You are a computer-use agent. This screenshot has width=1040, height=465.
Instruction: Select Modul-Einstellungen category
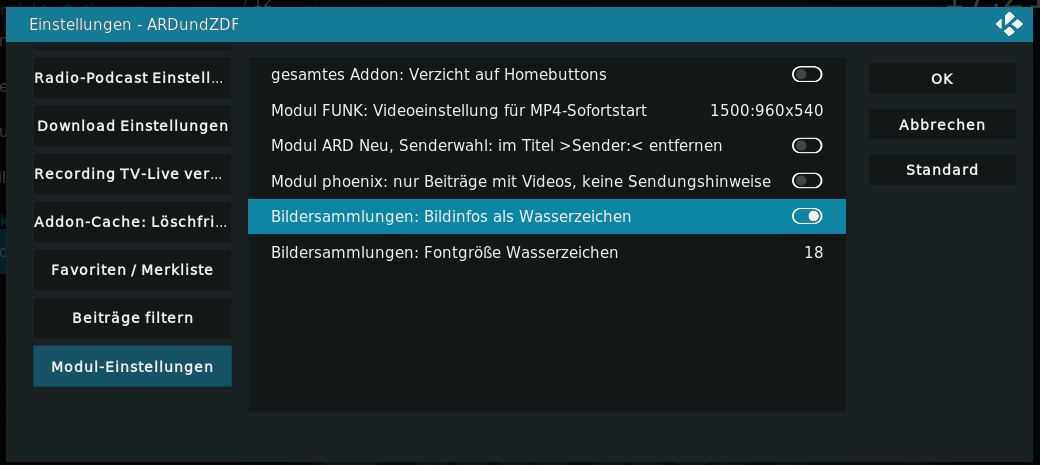(x=133, y=366)
